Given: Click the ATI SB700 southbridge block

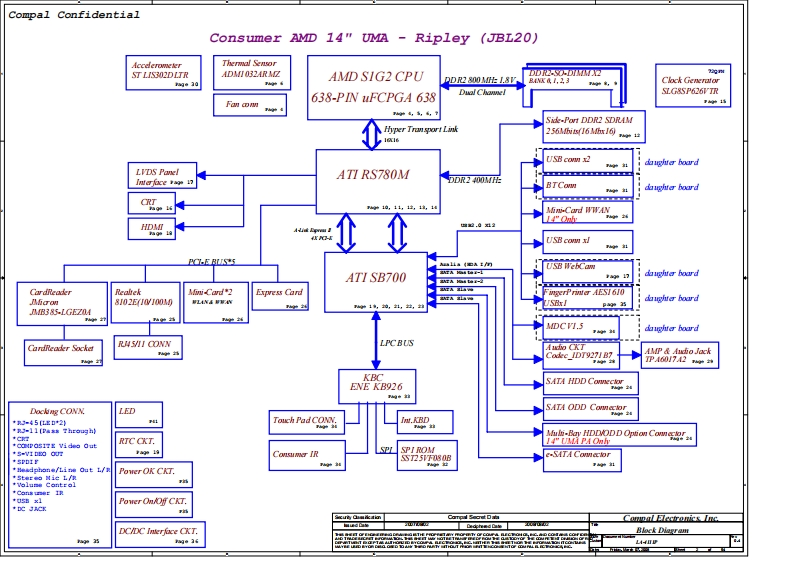Looking at the screenshot, I should [377, 280].
